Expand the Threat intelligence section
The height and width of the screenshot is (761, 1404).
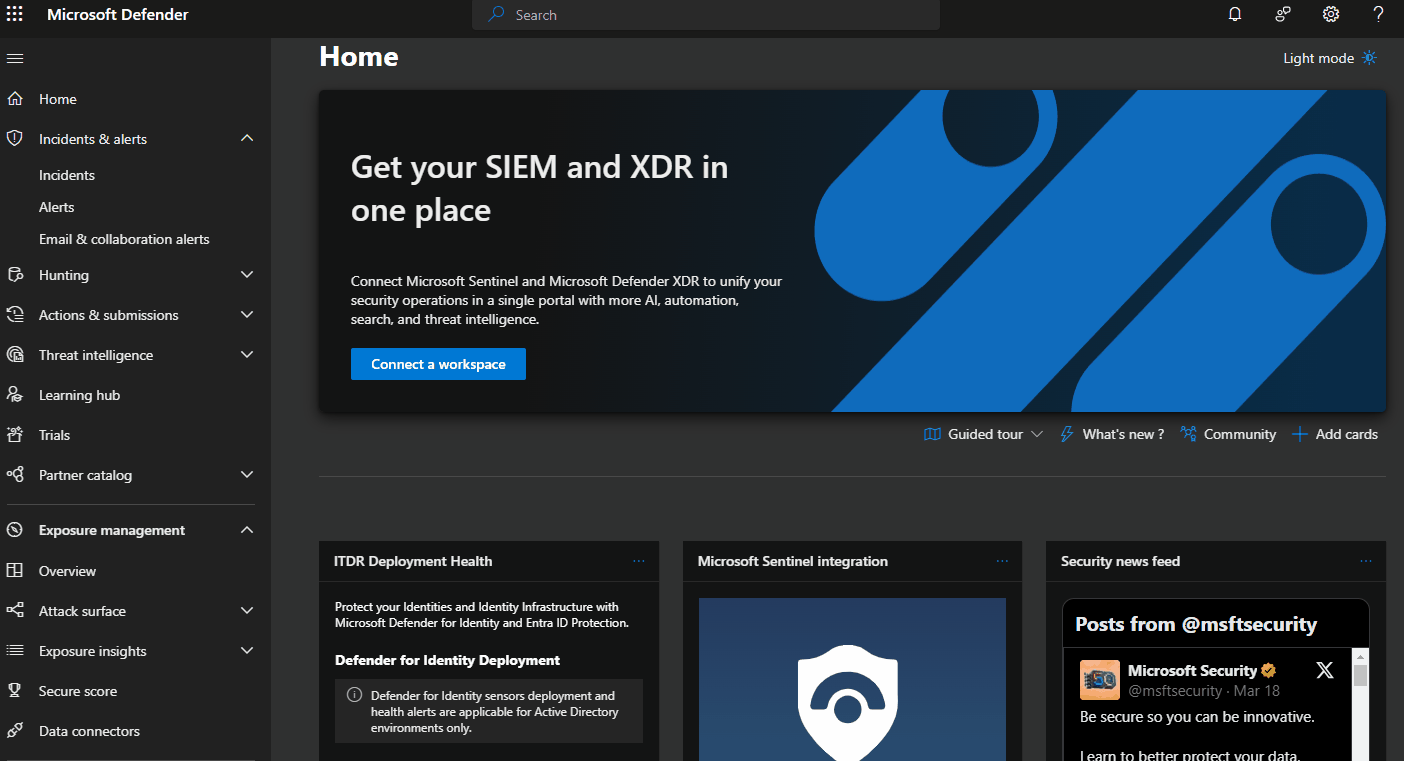pyautogui.click(x=246, y=354)
